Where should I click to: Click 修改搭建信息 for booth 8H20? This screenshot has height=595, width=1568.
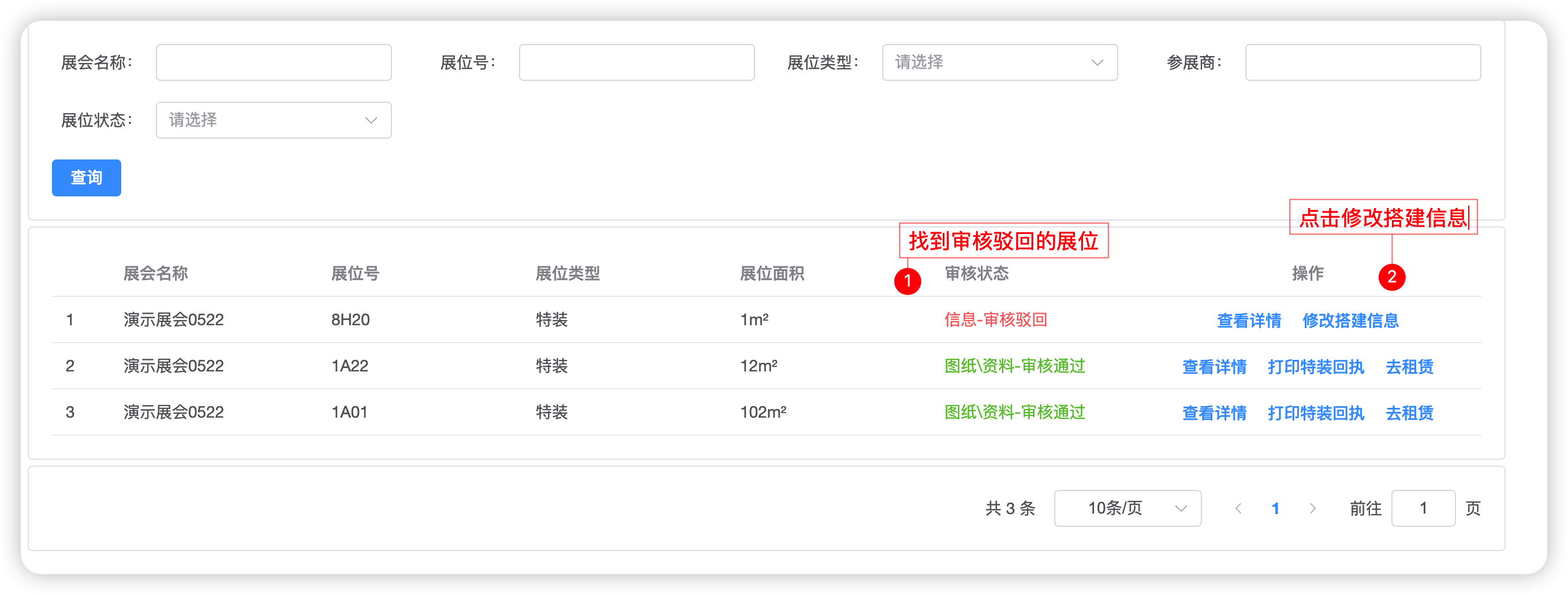click(x=1350, y=321)
